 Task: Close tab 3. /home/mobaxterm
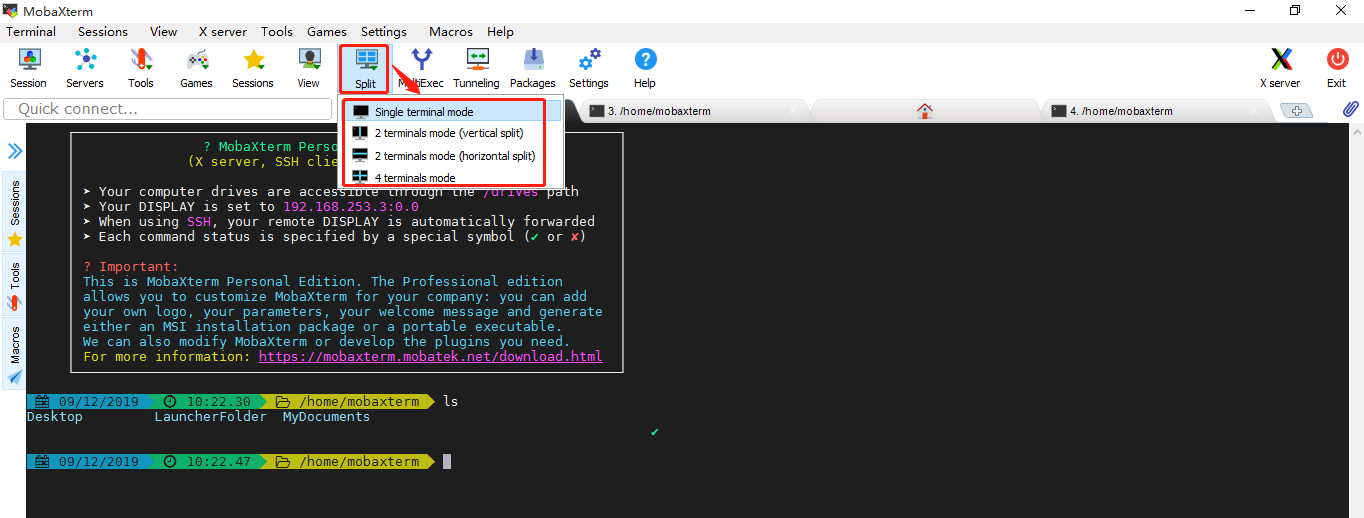793,111
